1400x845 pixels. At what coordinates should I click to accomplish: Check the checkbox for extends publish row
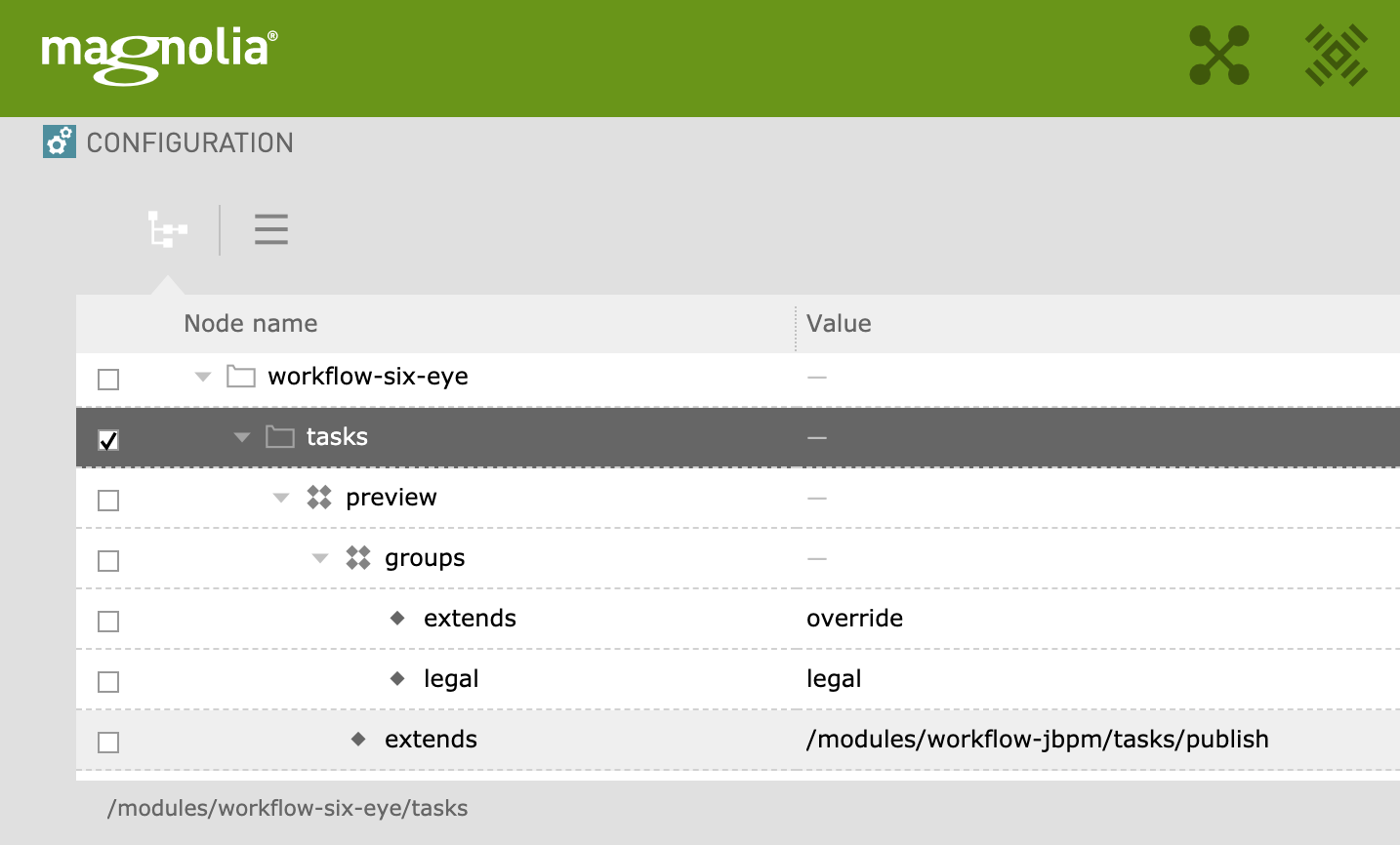pos(108,743)
